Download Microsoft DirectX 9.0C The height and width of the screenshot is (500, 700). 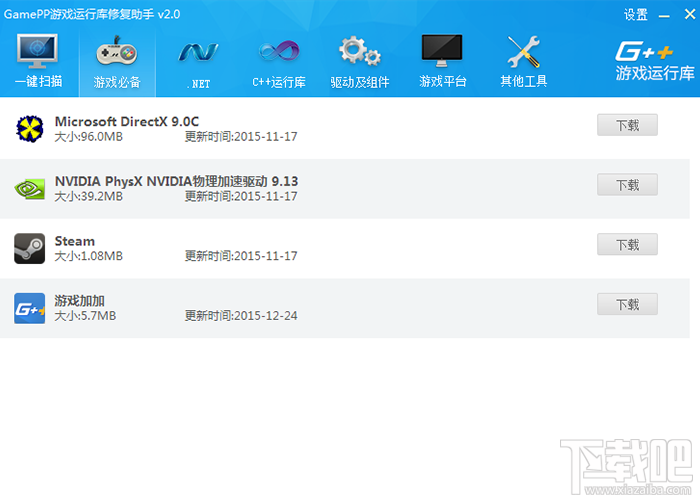click(x=627, y=125)
